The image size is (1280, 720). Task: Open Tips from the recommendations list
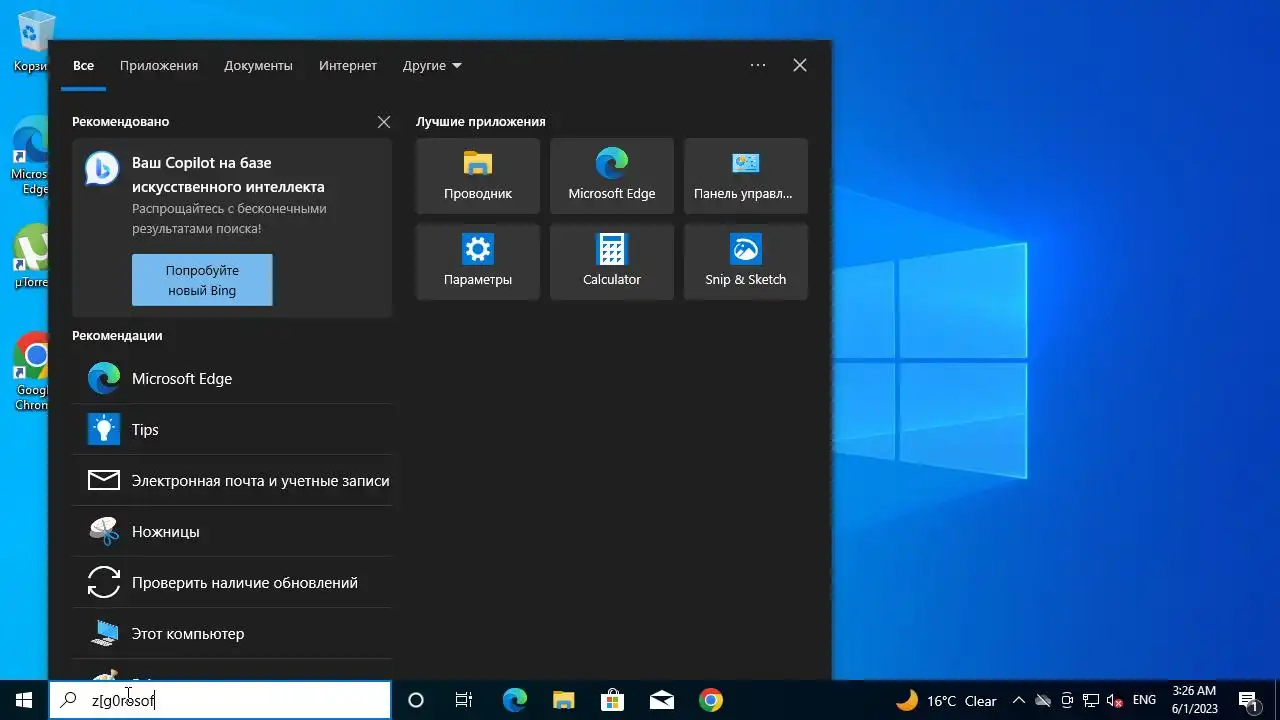[232, 430]
